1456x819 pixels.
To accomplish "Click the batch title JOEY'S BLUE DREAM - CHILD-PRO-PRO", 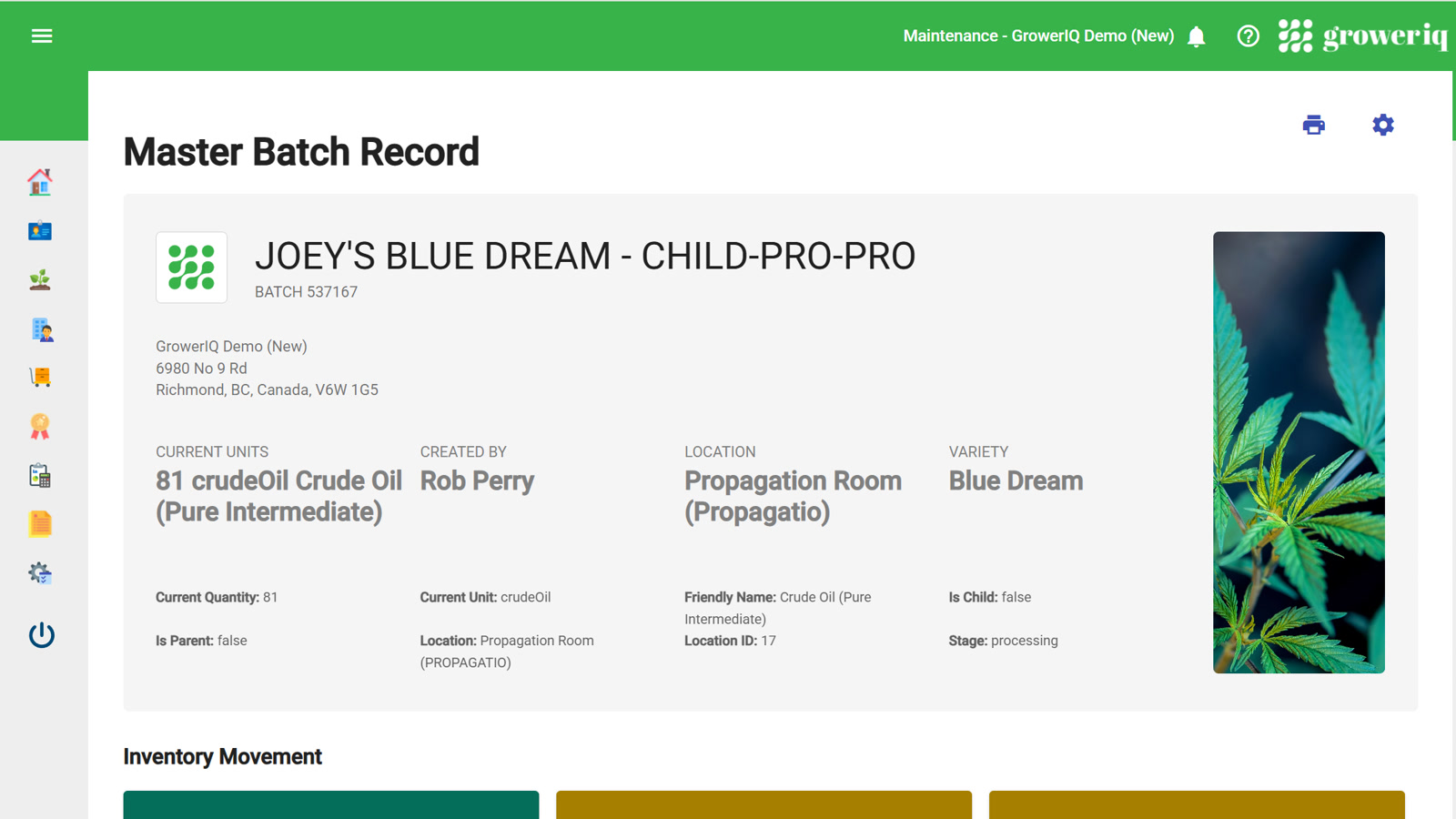I will (x=585, y=257).
